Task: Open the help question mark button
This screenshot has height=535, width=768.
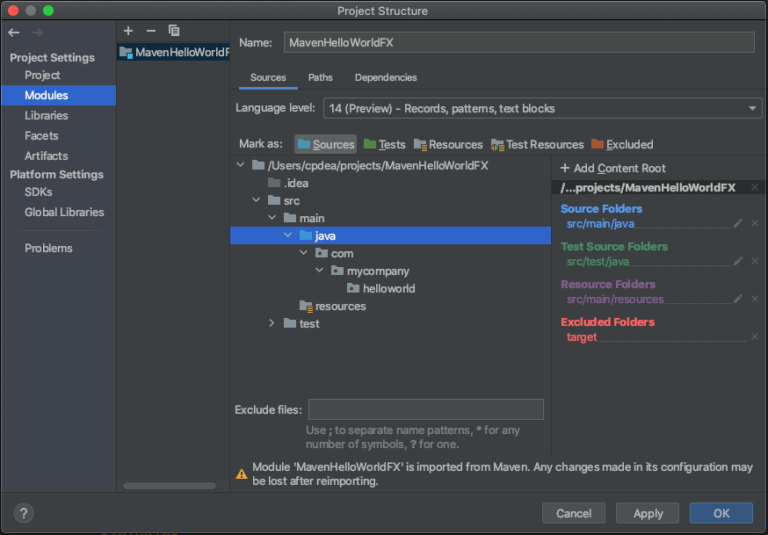Action: (24, 513)
